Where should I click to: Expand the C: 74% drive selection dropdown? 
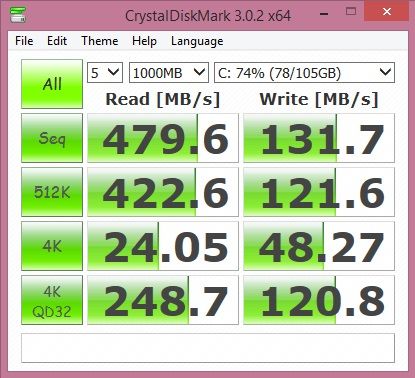304,73
